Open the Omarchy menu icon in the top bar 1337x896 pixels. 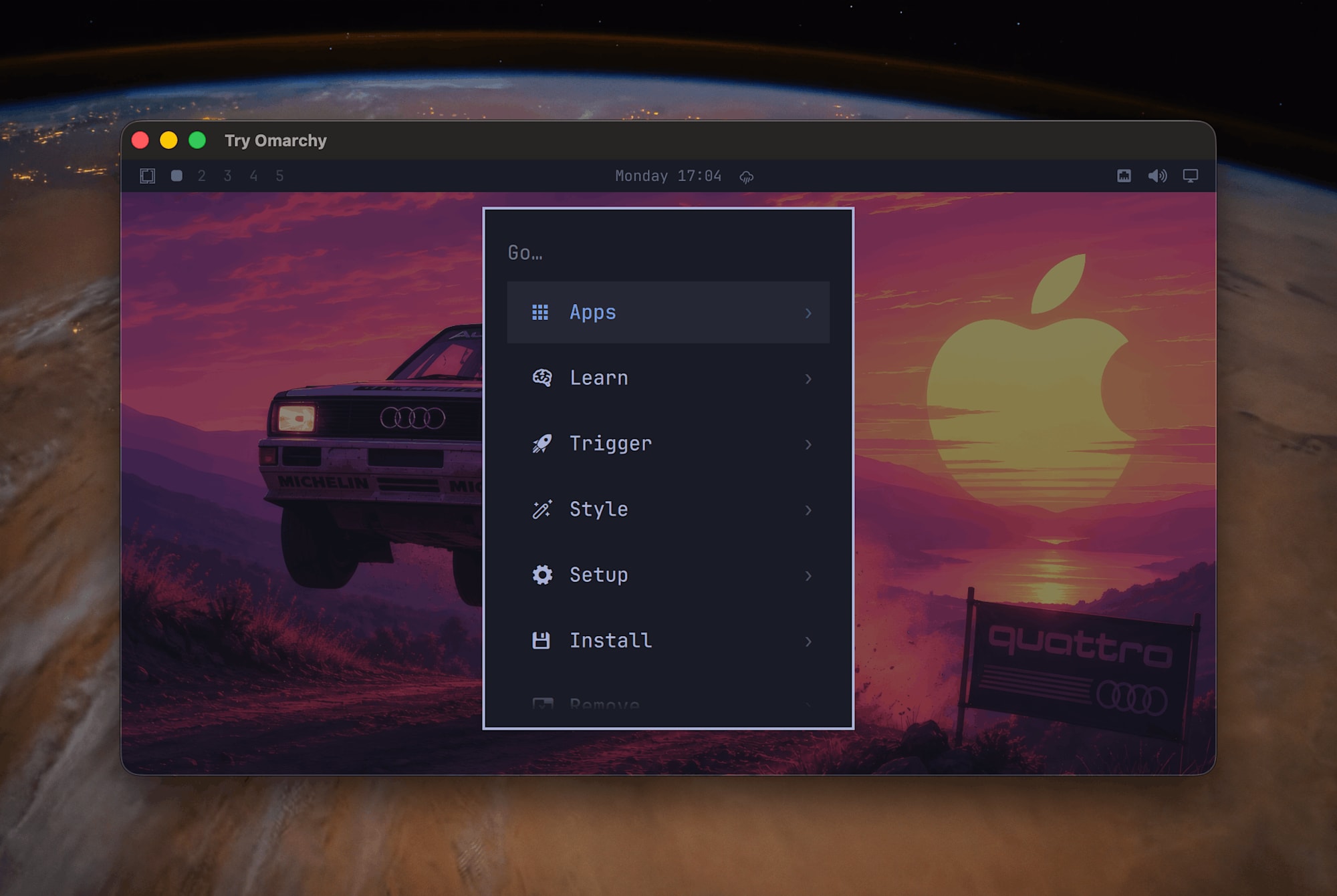click(x=148, y=176)
